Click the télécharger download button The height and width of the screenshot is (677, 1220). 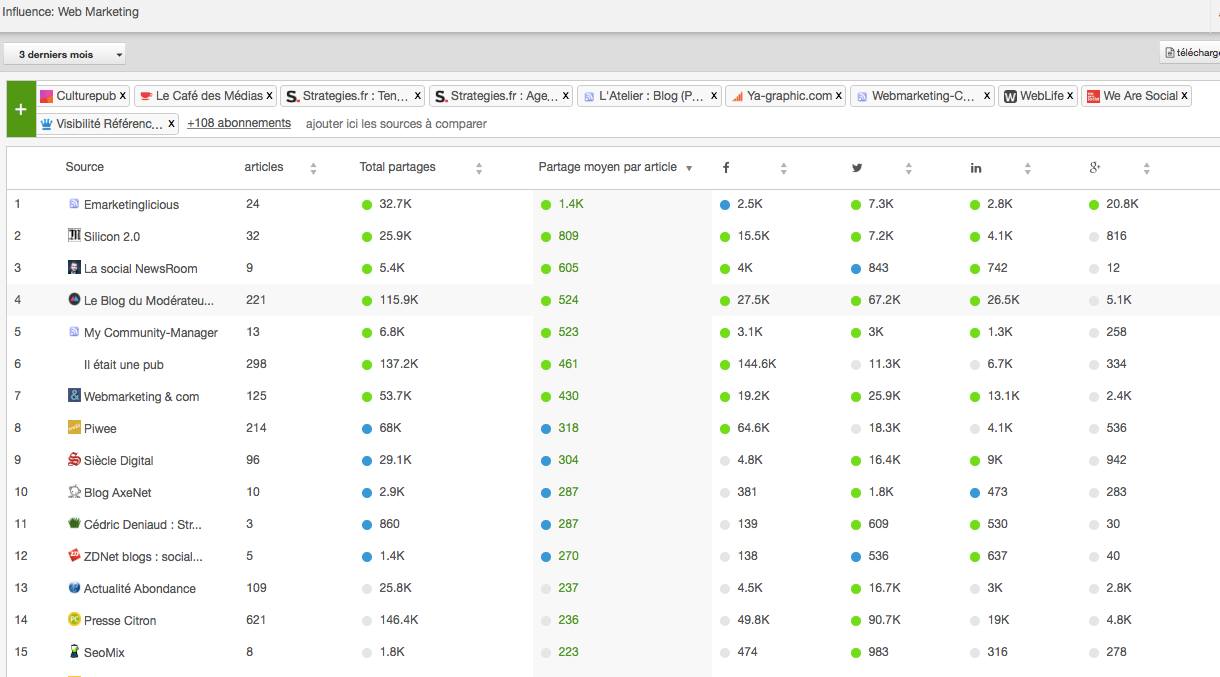click(x=1190, y=53)
